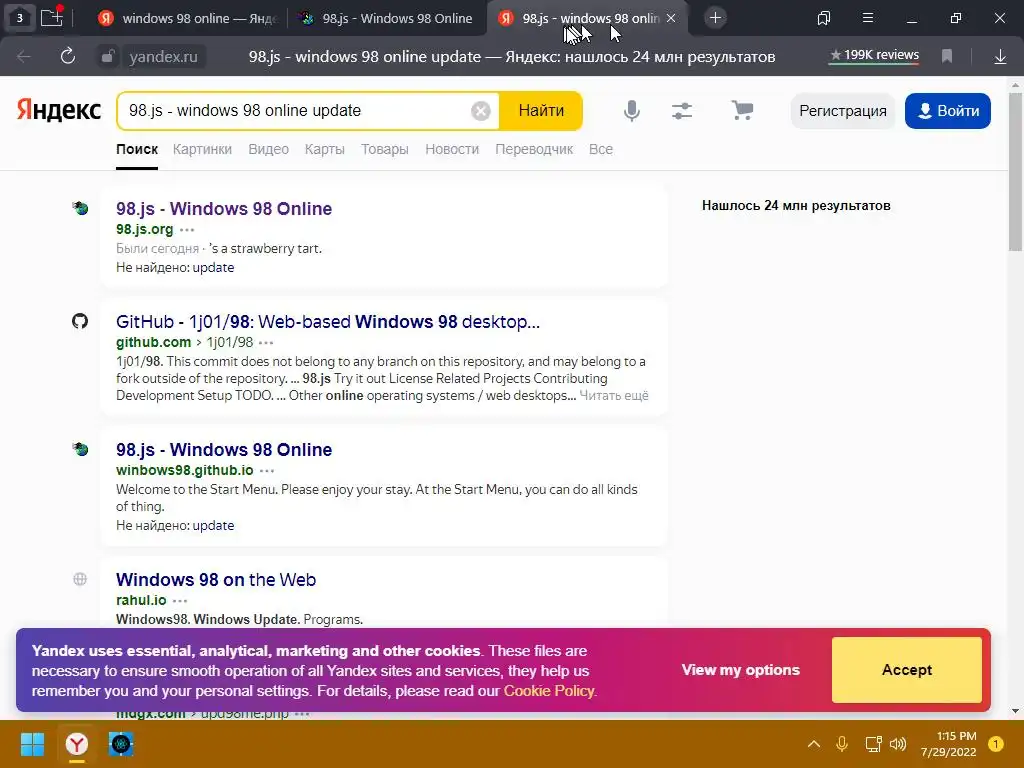The height and width of the screenshot is (768, 1024).
Task: Reload the page
Action: pos(67,56)
